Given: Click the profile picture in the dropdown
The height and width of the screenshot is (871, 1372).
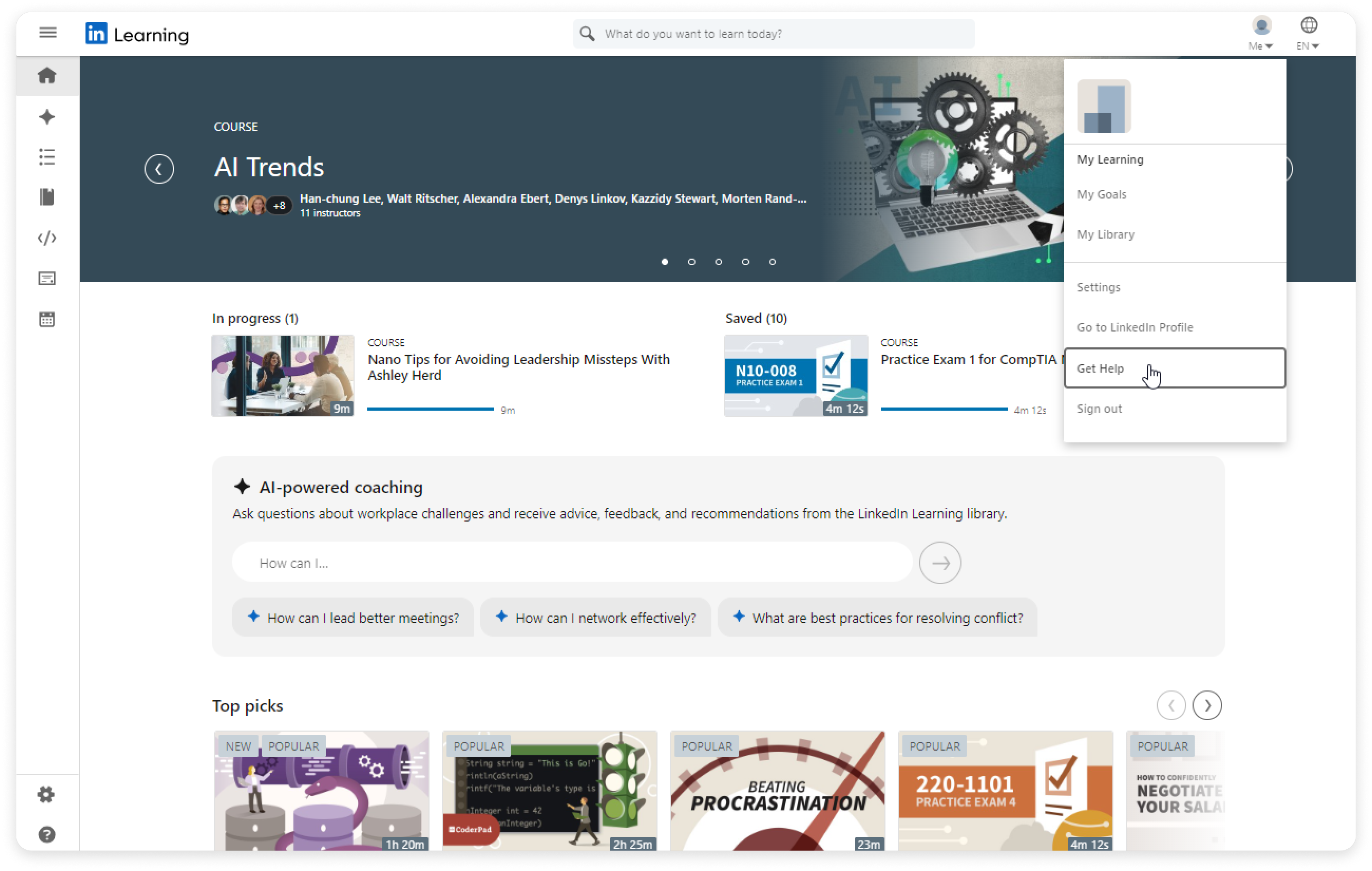Looking at the screenshot, I should tap(1103, 106).
